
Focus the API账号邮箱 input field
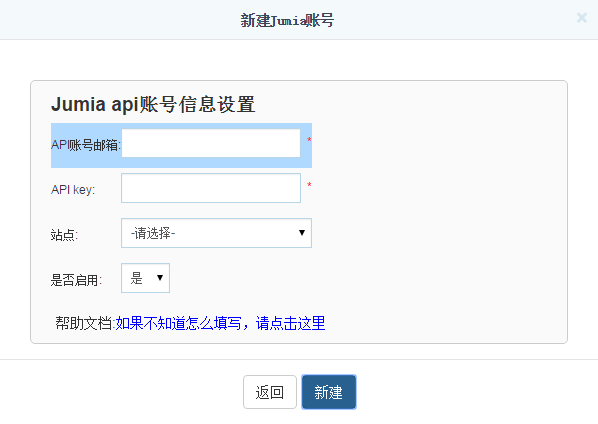[211, 143]
